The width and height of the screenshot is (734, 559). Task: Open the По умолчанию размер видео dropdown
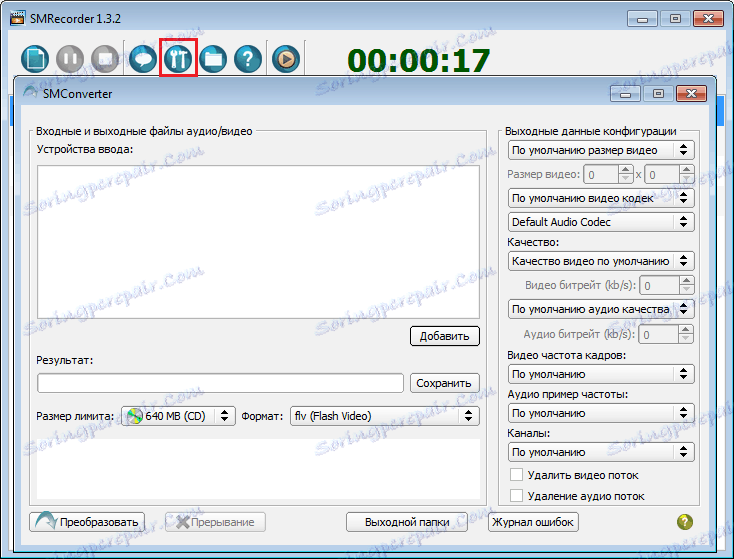601,150
